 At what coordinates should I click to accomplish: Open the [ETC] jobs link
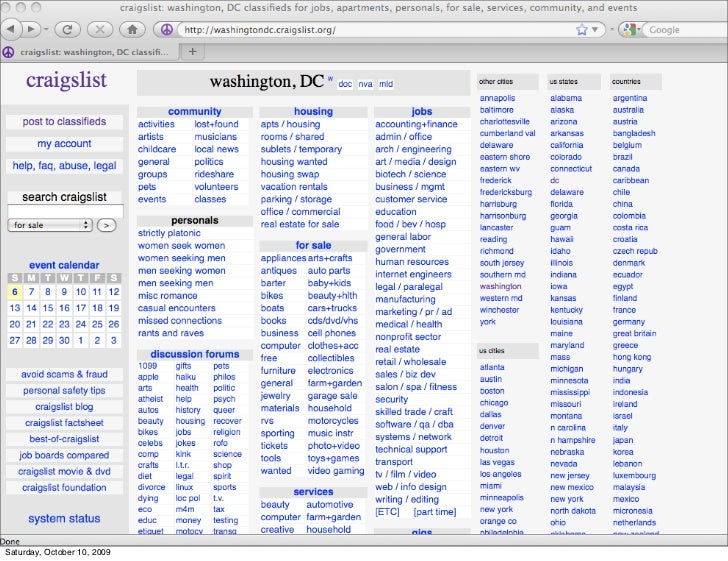[x=387, y=512]
